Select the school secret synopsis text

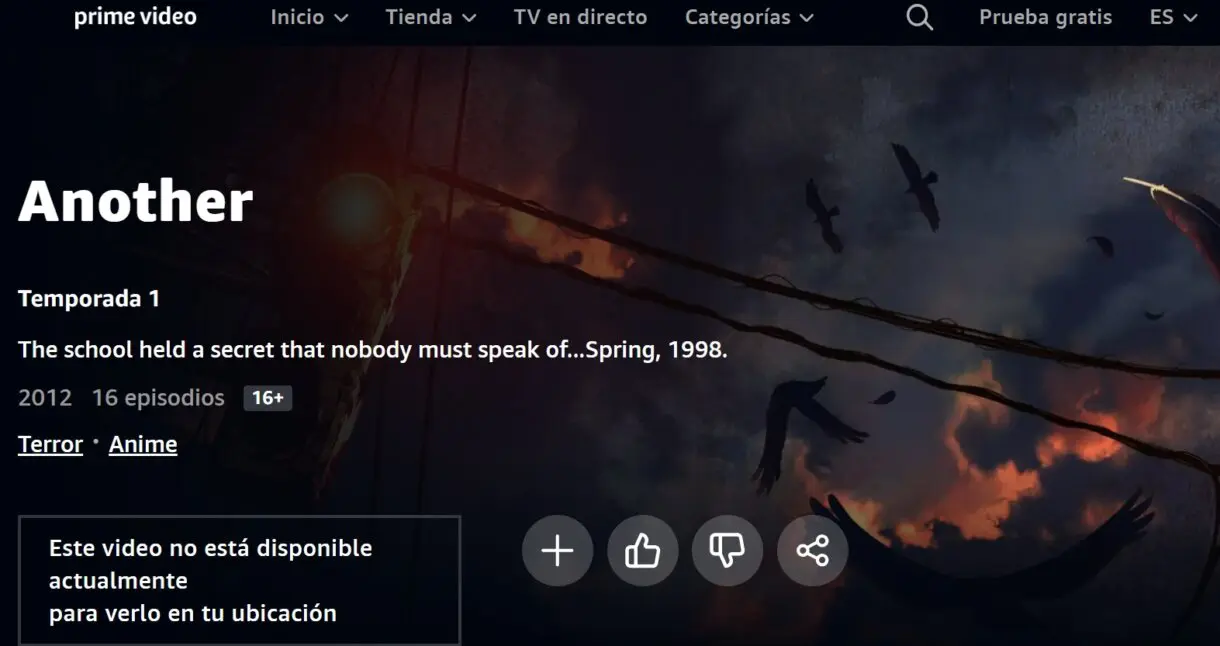pyautogui.click(x=373, y=350)
